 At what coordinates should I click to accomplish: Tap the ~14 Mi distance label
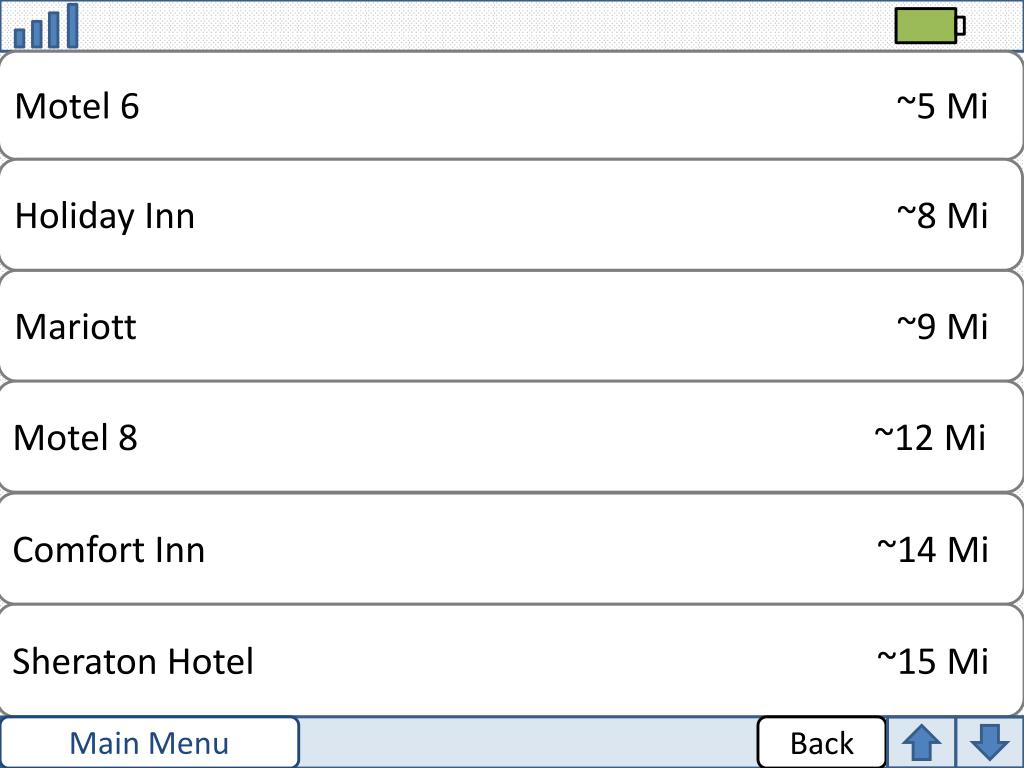click(933, 549)
